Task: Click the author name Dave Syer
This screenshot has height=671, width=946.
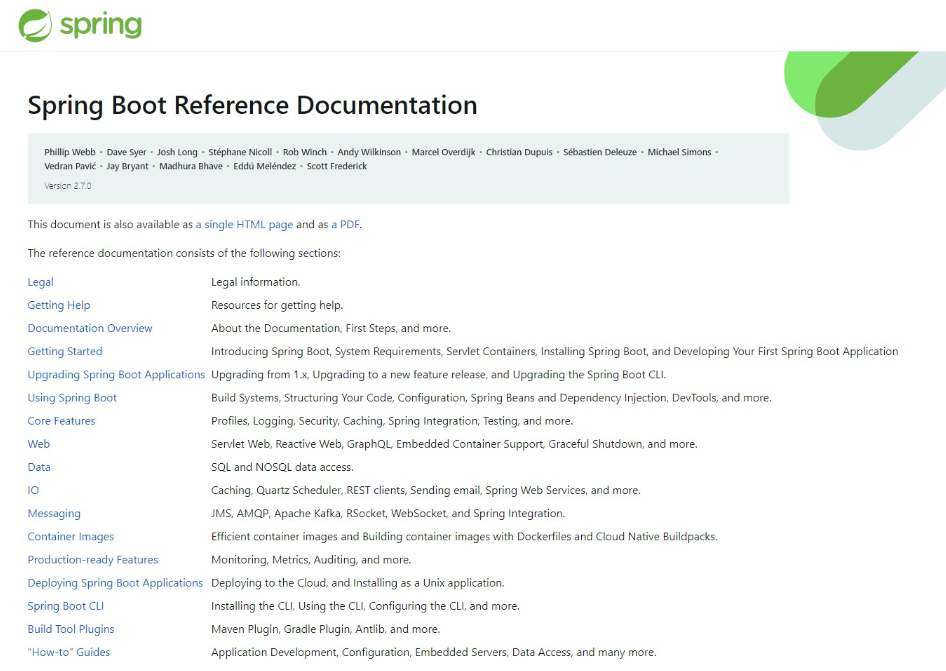Action: [127, 152]
